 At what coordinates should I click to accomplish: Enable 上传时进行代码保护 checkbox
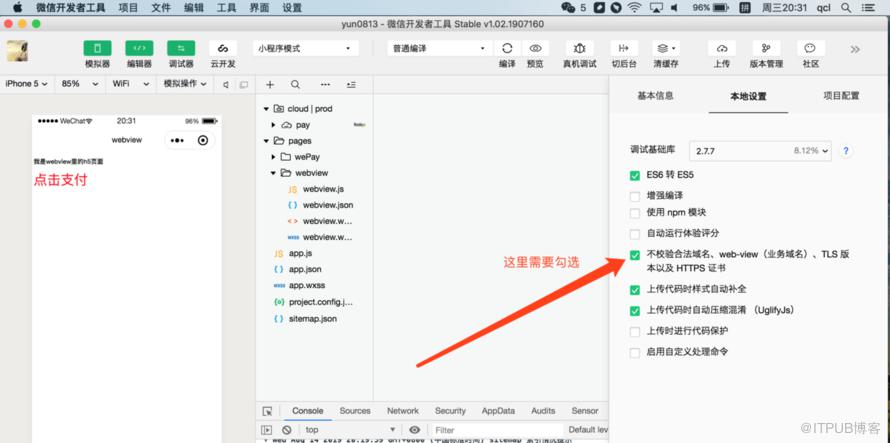(635, 332)
